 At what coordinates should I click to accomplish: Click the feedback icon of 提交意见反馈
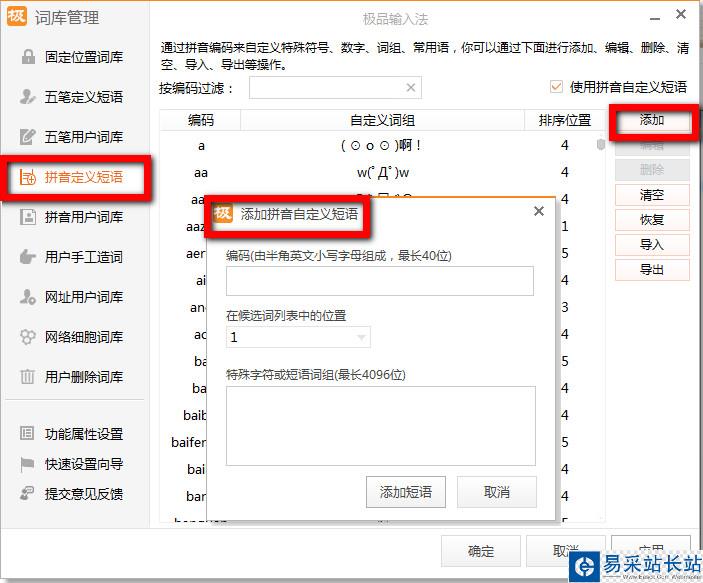(27, 493)
